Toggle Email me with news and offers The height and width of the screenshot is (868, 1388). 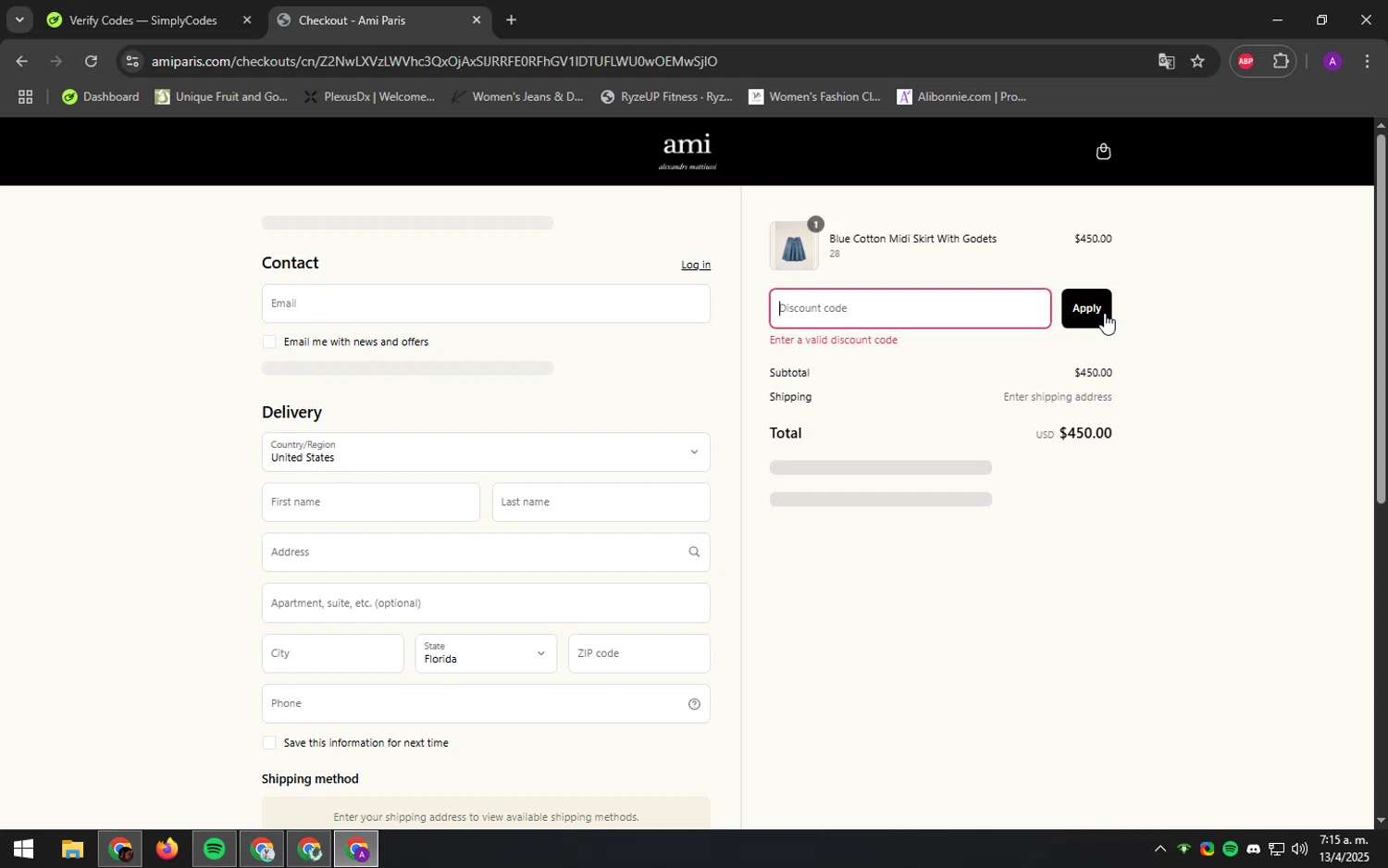coord(269,342)
